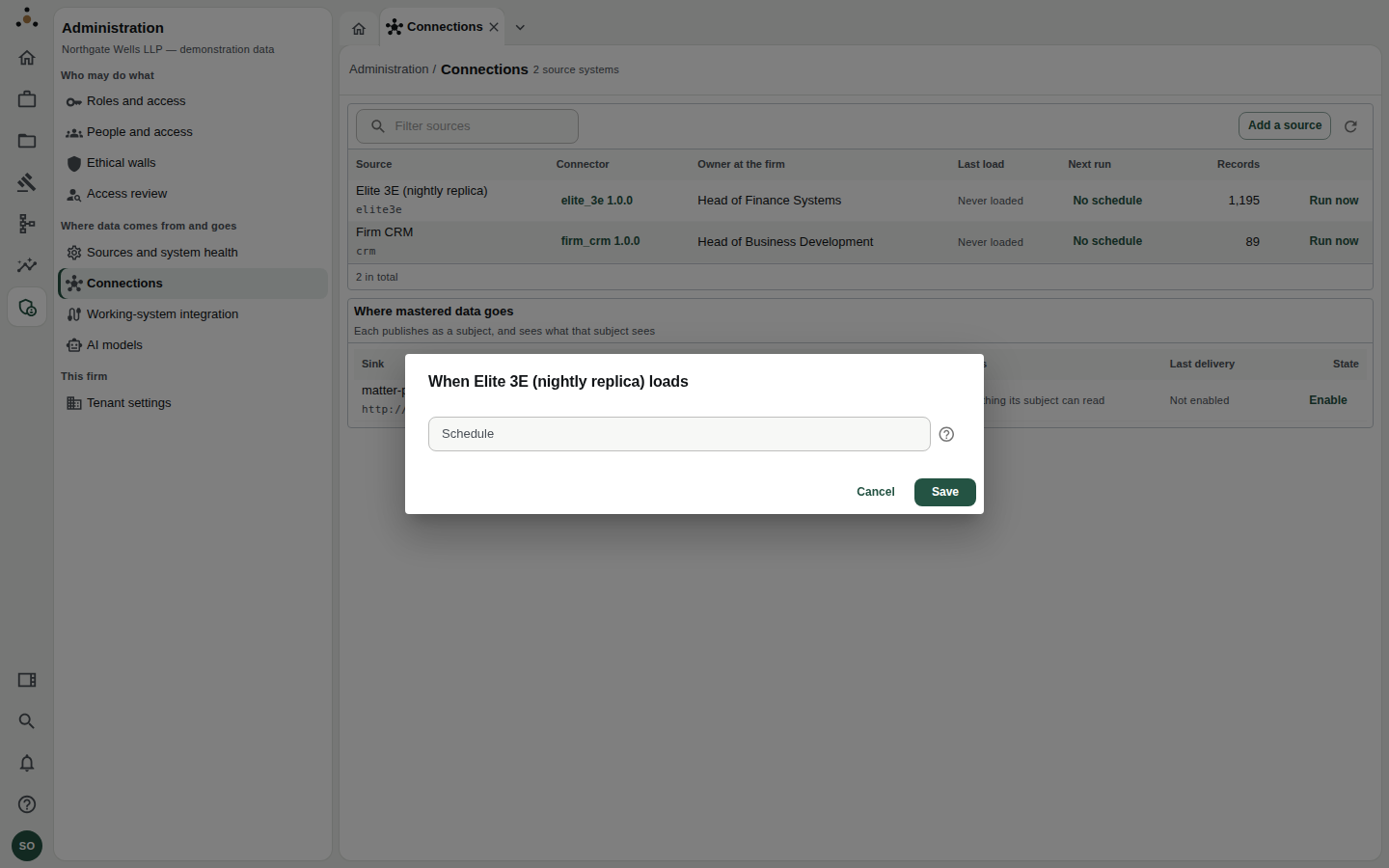
Task: Save the load schedule
Action: pyautogui.click(x=945, y=492)
